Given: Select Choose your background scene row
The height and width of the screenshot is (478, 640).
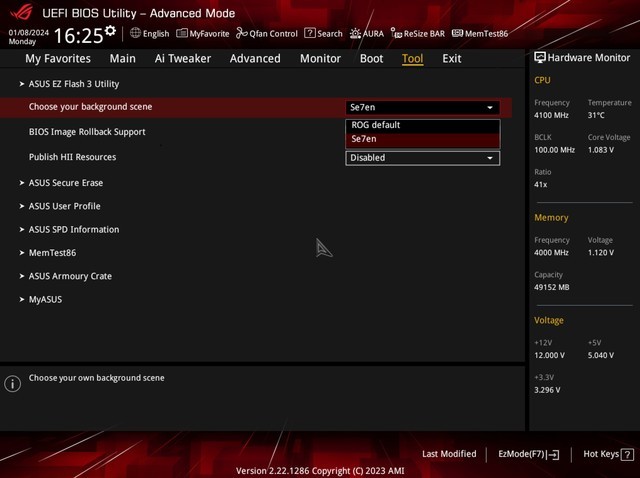Looking at the screenshot, I should (255, 107).
